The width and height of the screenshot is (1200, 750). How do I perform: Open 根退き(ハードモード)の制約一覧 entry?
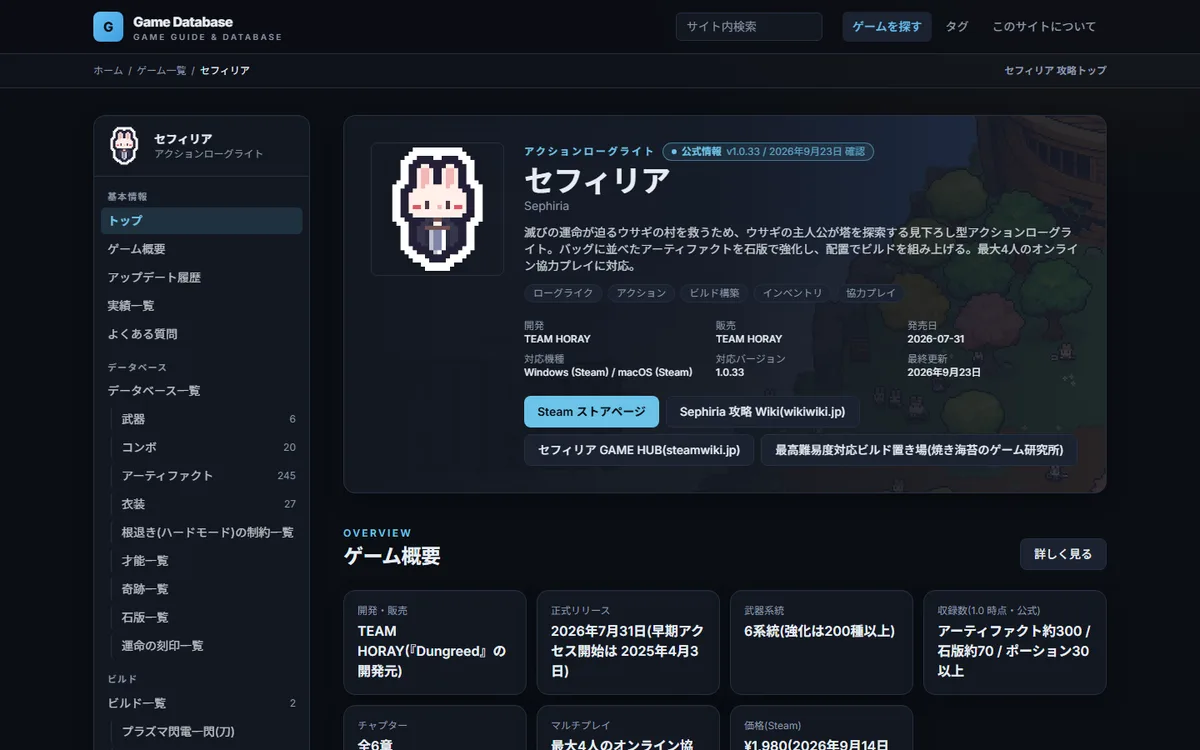208,532
